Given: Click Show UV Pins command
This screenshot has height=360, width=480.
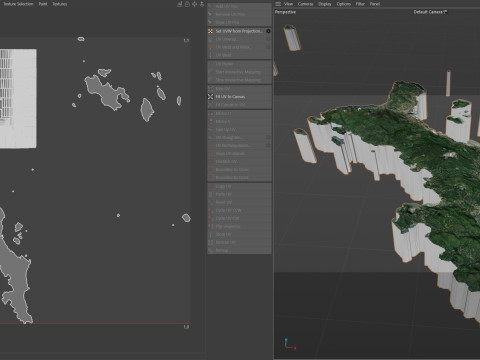Looking at the screenshot, I should 239,22.
